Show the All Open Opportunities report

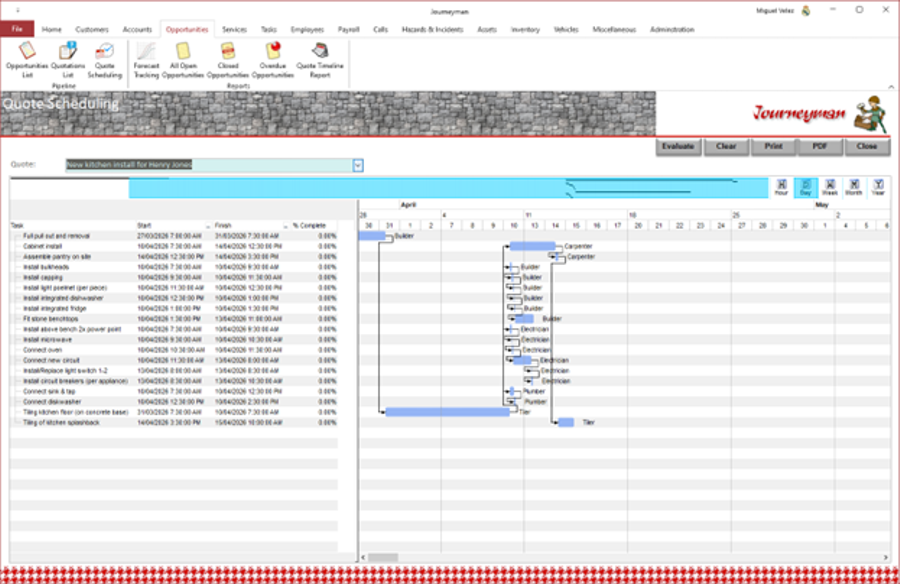[x=183, y=60]
